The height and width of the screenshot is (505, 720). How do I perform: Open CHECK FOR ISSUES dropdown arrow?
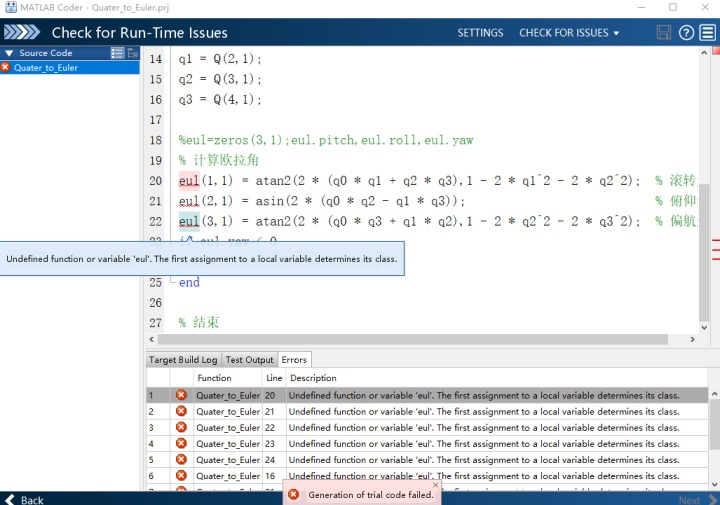click(x=616, y=33)
